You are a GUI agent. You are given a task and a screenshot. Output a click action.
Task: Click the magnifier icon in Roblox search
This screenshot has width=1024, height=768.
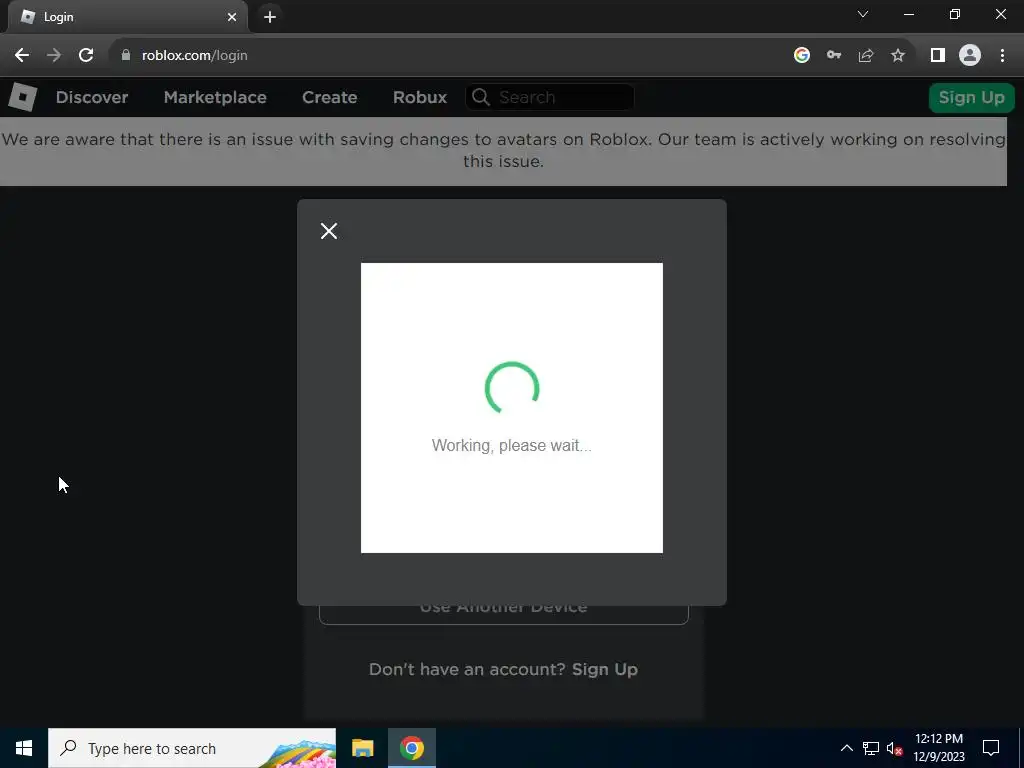[481, 97]
